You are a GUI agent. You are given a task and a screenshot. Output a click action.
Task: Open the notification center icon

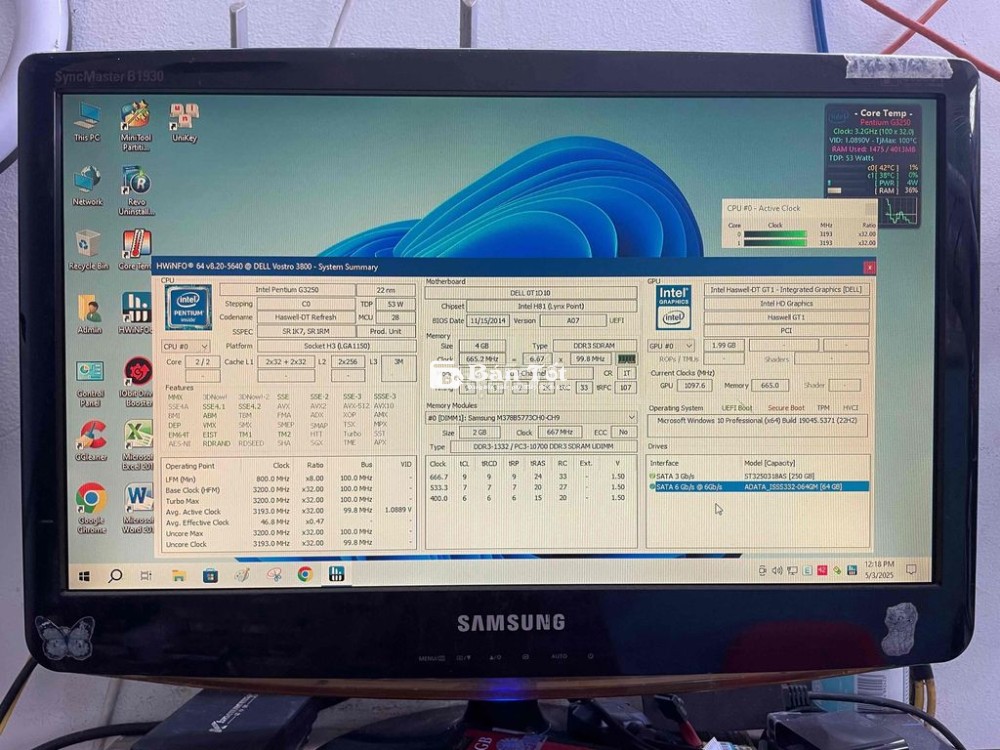(911, 570)
